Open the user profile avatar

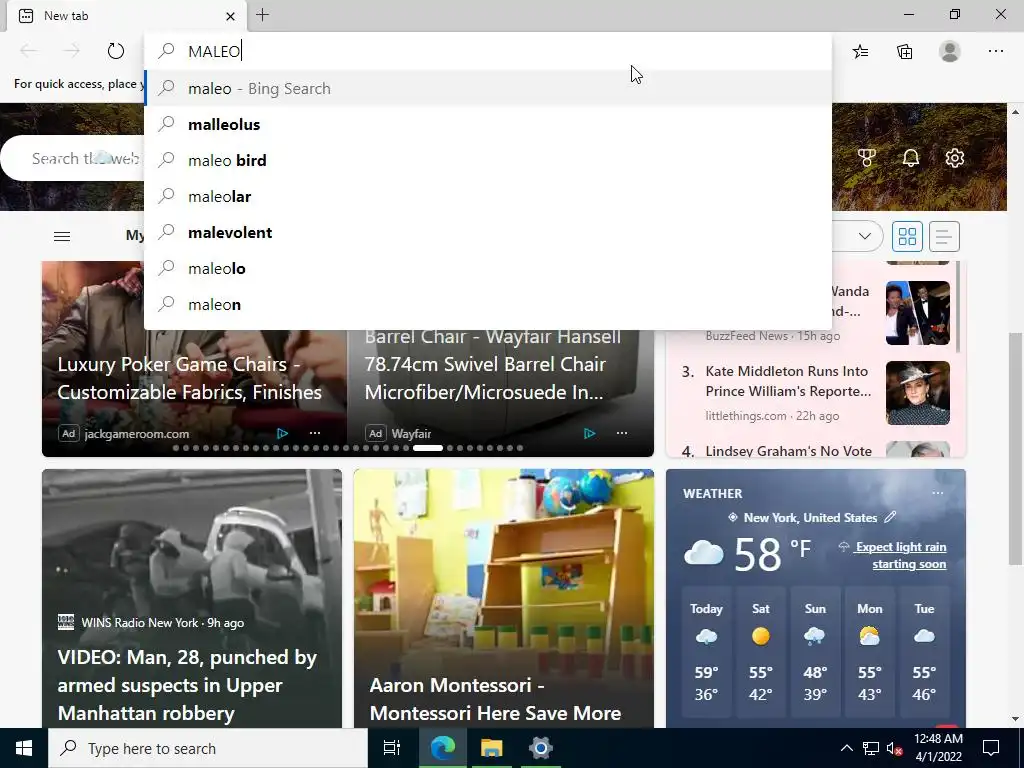(950, 51)
